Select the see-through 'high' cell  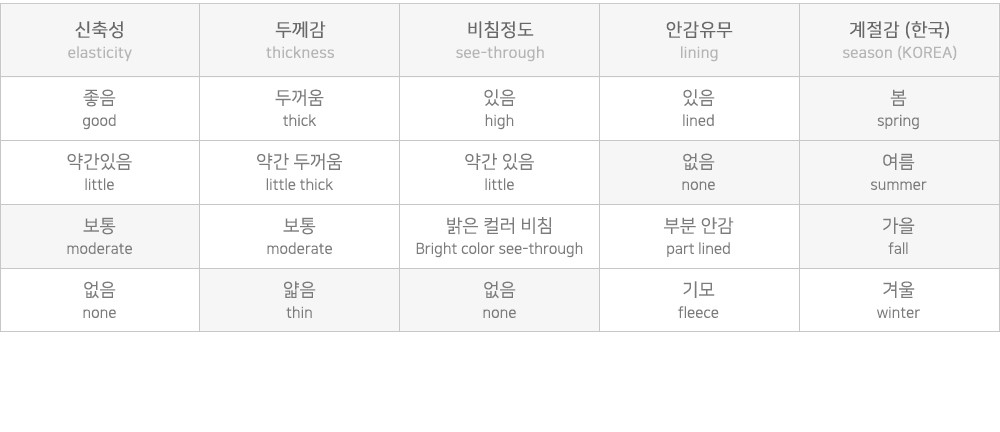pos(499,108)
